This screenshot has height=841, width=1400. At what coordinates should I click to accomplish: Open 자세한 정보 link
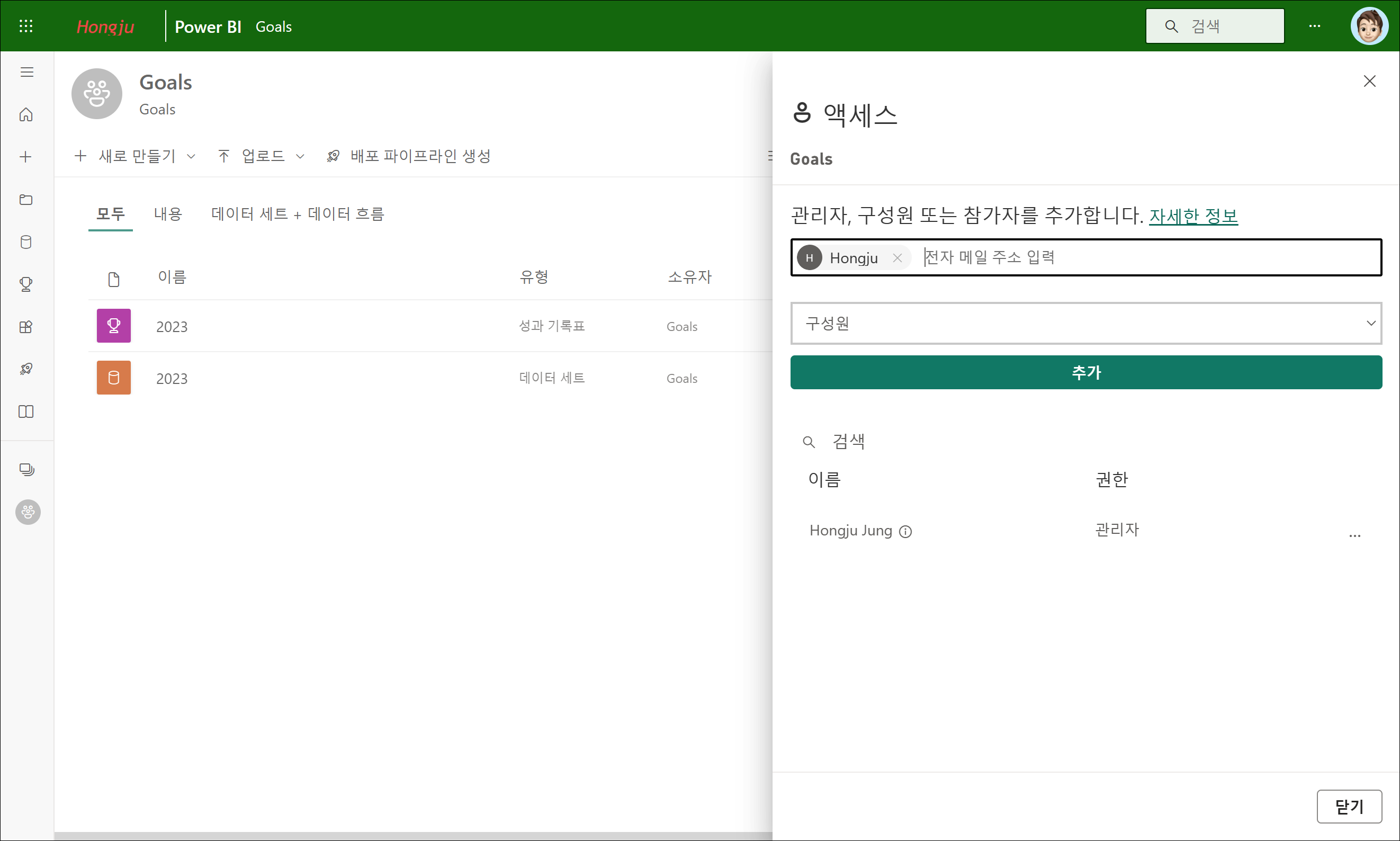click(1192, 216)
